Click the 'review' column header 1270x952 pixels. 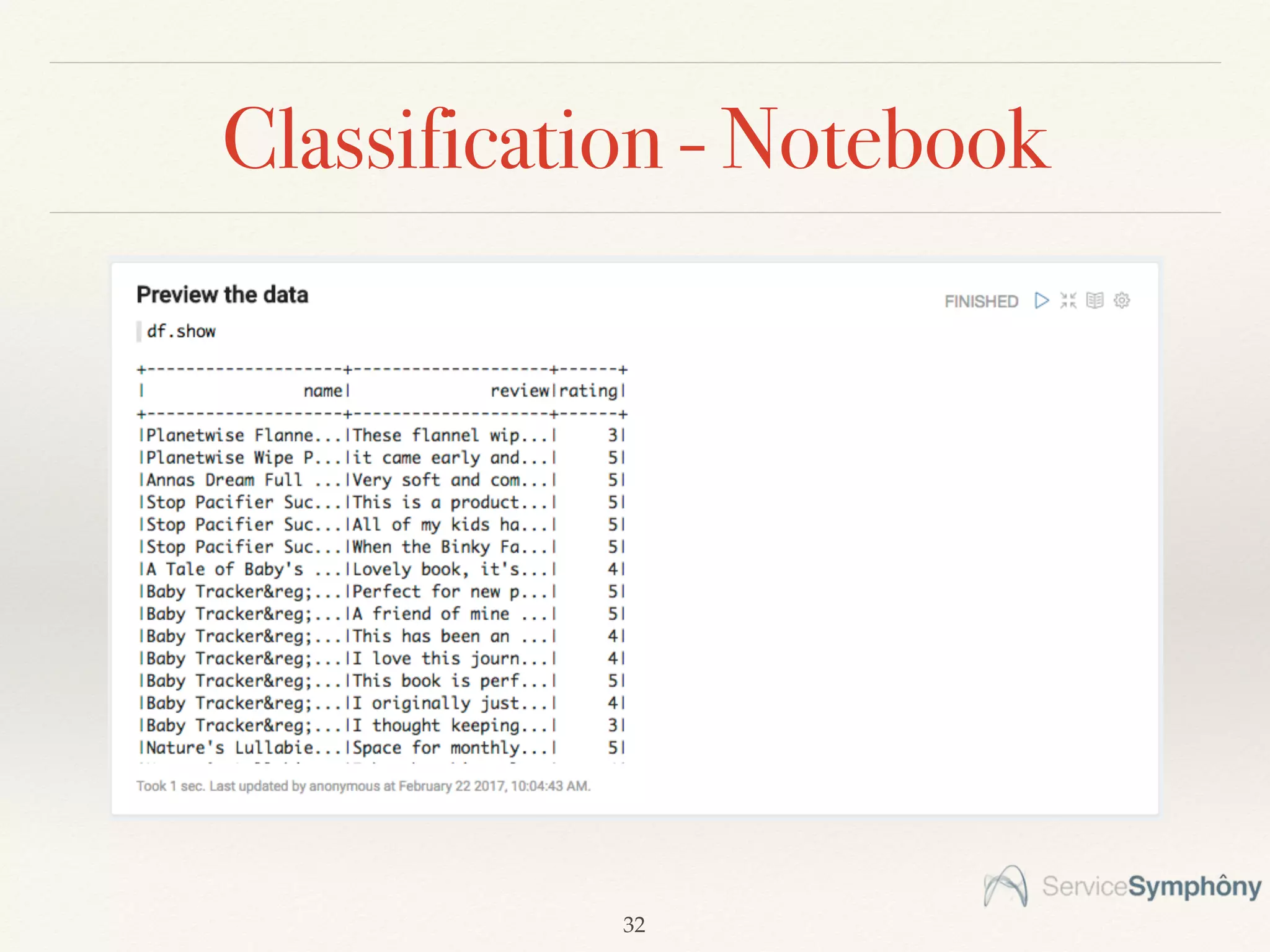point(520,390)
